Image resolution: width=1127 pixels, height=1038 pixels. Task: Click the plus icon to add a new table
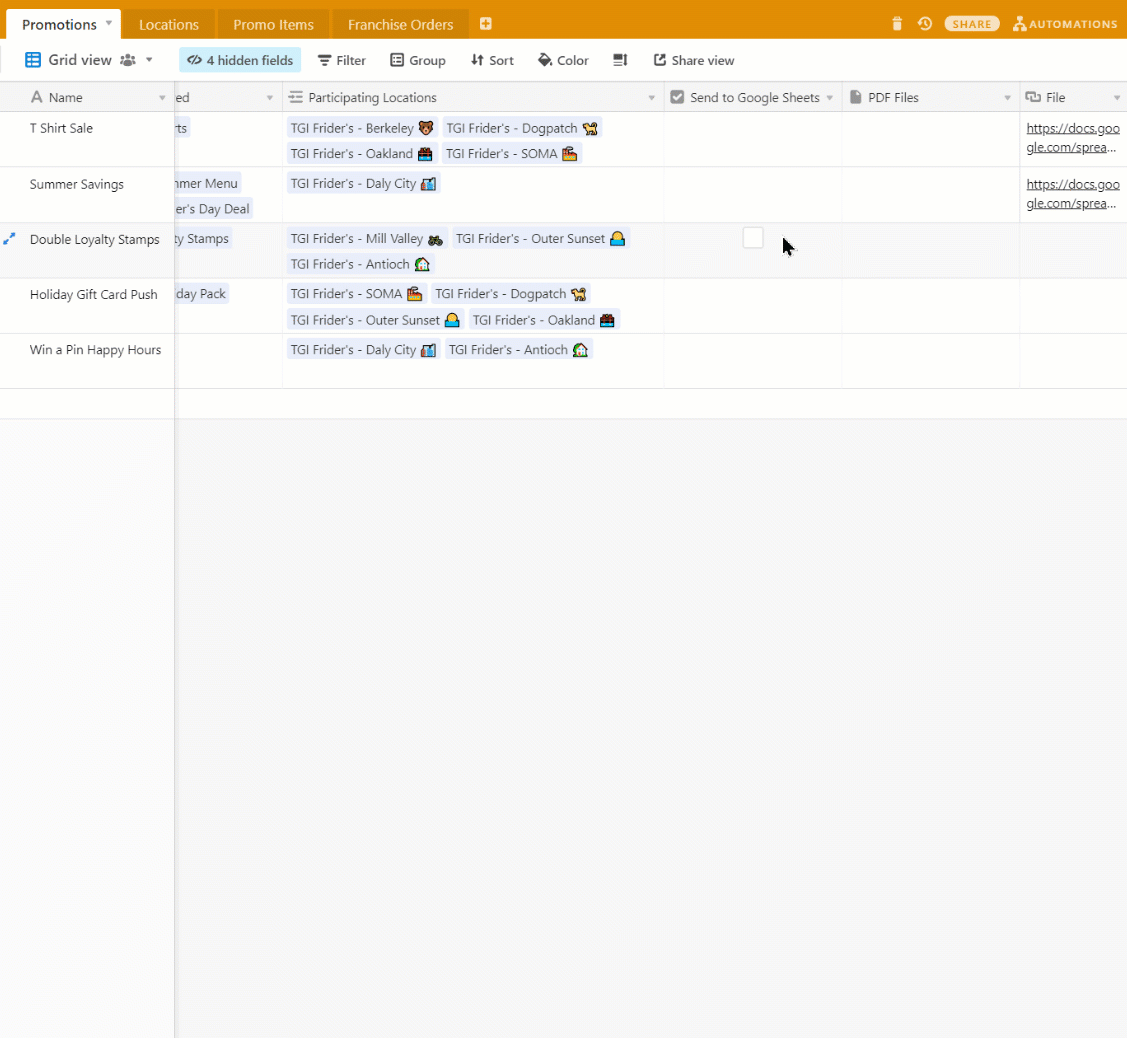[x=485, y=23]
